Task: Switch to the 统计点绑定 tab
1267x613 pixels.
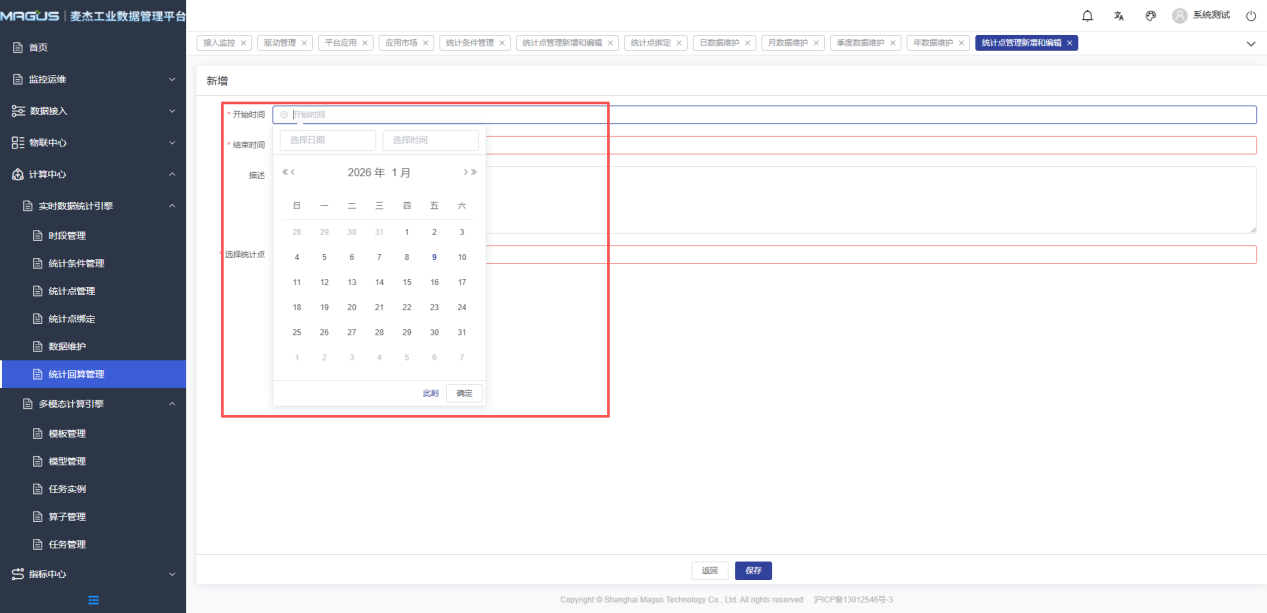Action: (x=650, y=43)
